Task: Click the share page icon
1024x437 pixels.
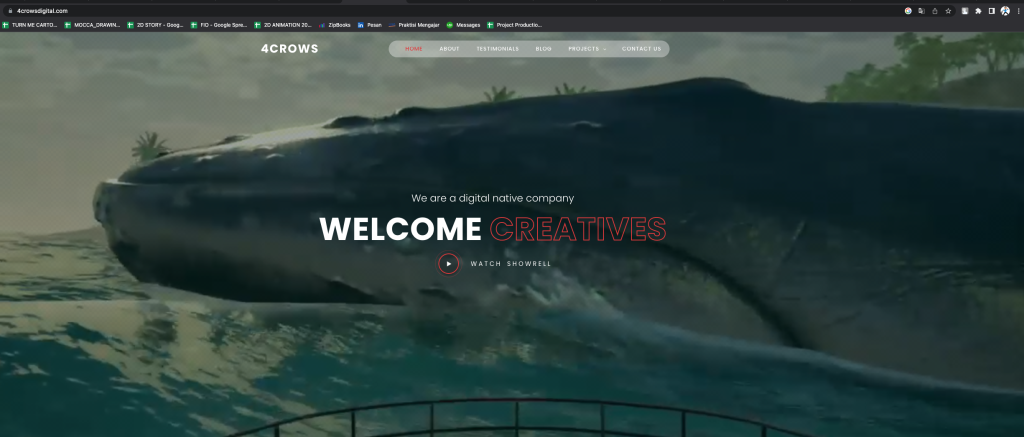Action: pyautogui.click(x=934, y=10)
